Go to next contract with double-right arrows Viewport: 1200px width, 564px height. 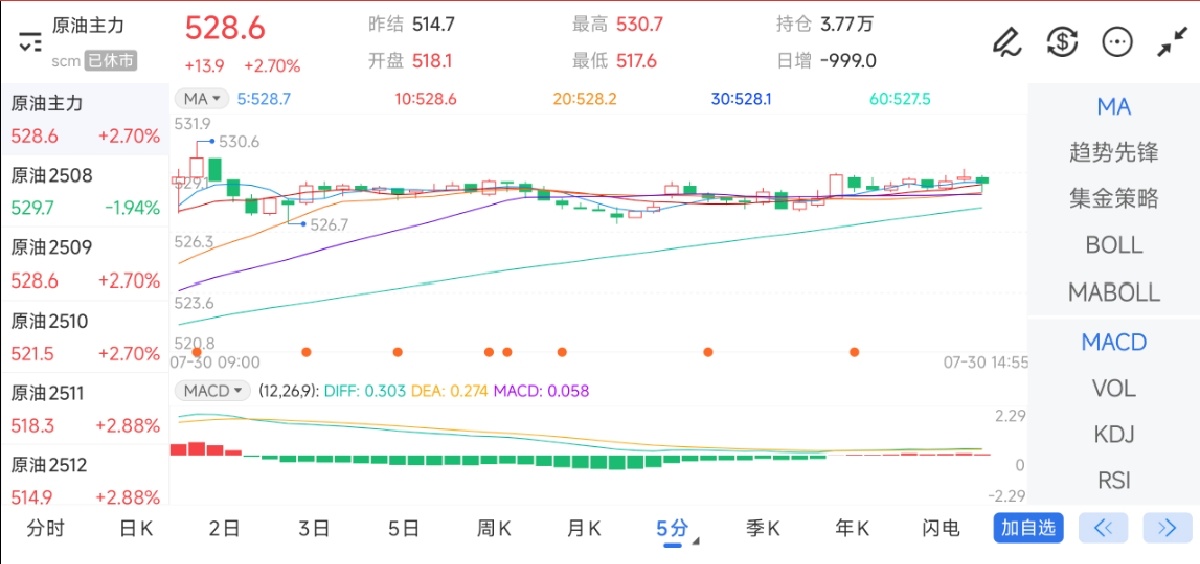click(x=1167, y=528)
